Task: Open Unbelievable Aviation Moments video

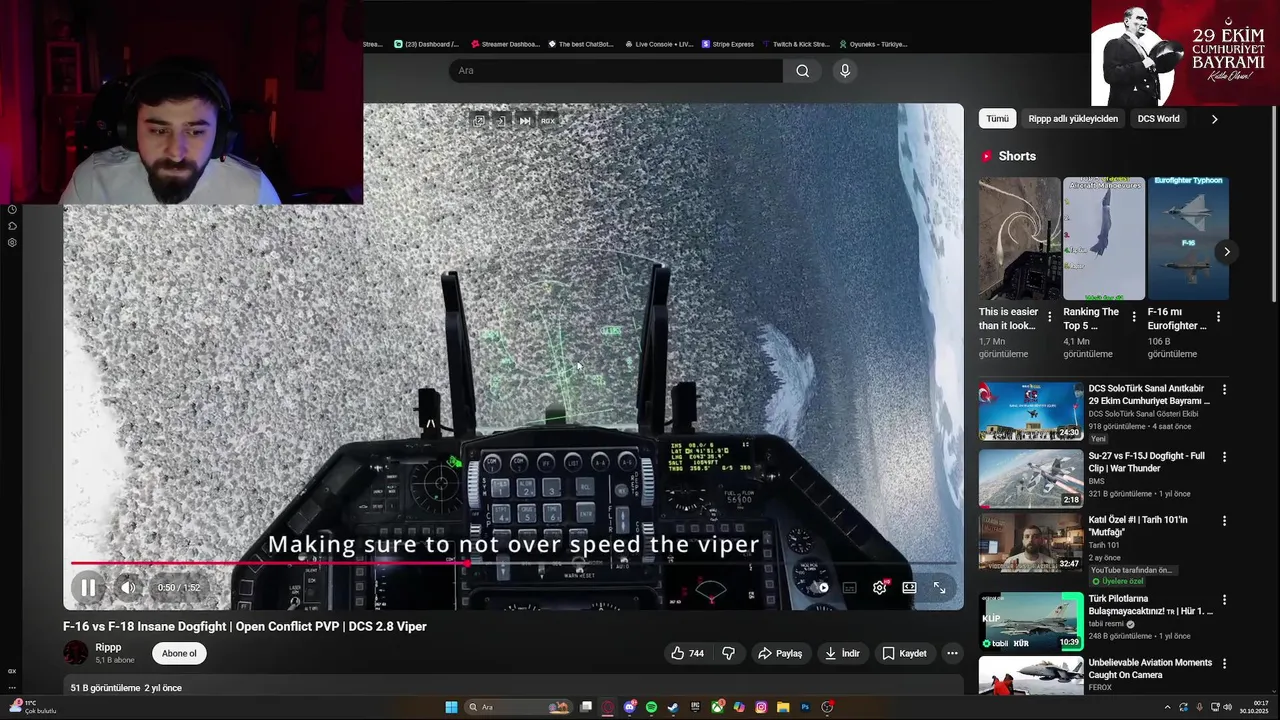Action: pyautogui.click(x=1031, y=676)
